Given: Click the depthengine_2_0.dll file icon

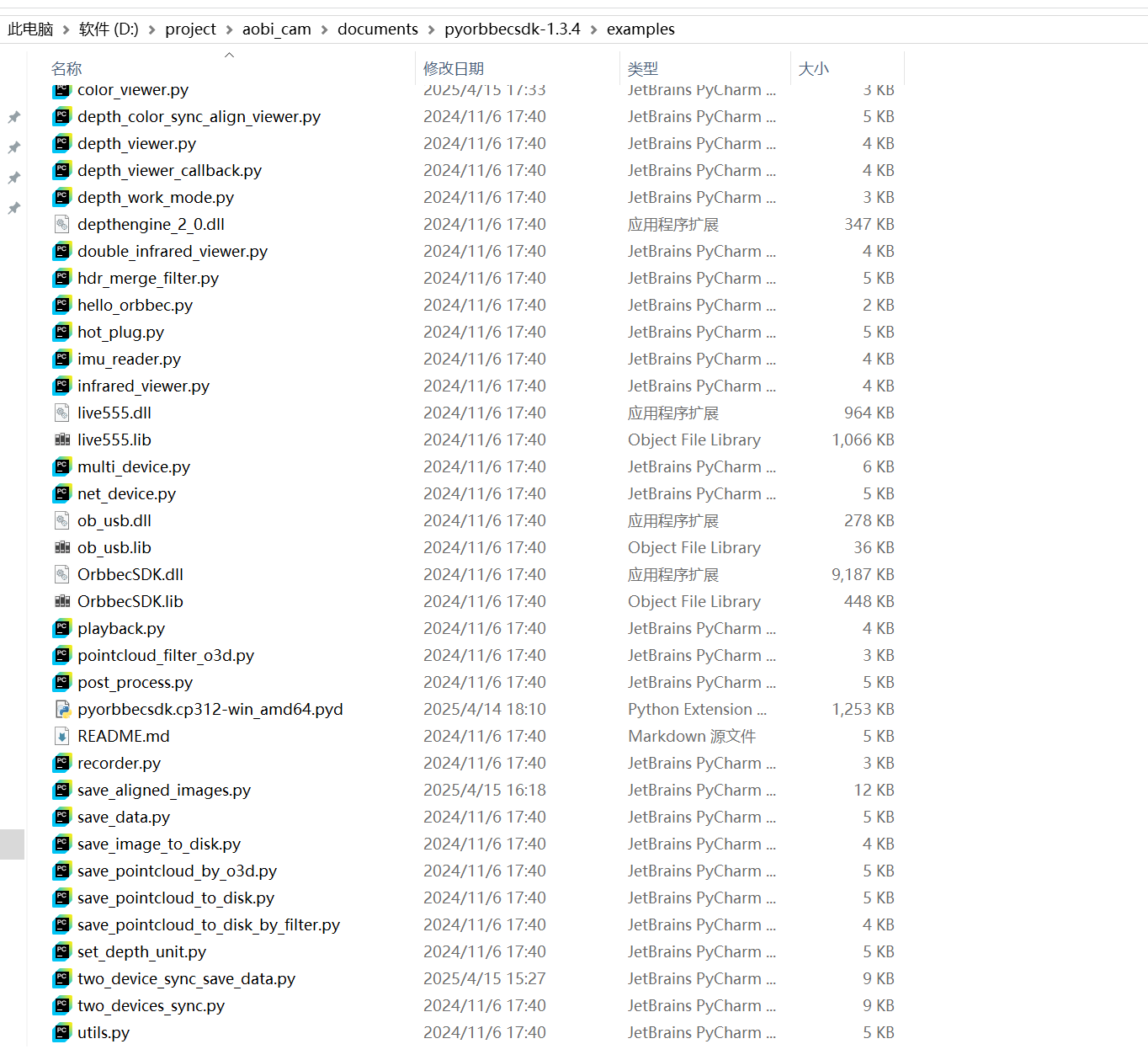Looking at the screenshot, I should click(62, 224).
